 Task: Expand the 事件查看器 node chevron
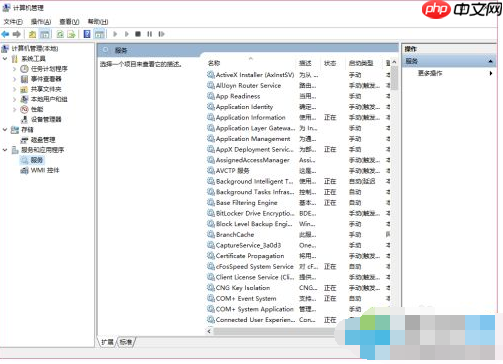pos(14,79)
